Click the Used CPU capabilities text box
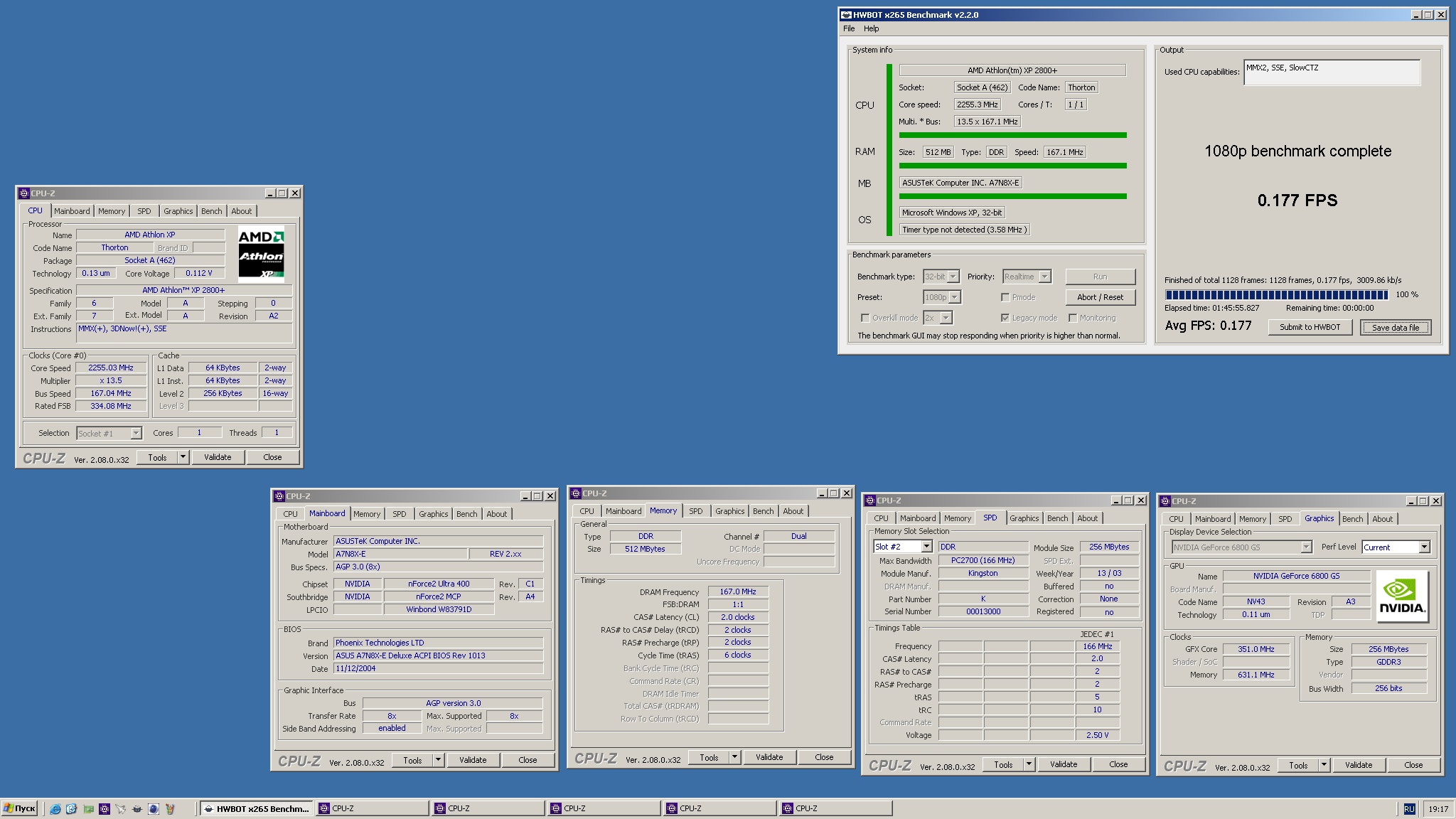Viewport: 1456px width, 819px height. (x=1332, y=73)
